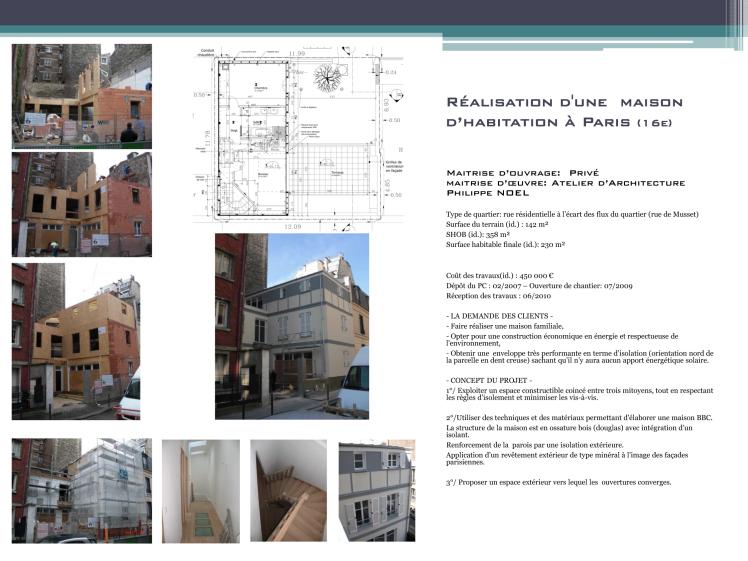Open the finished facade with shutters photo
Image resolution: width=748 pixels, height=561 pixels.
click(x=377, y=490)
